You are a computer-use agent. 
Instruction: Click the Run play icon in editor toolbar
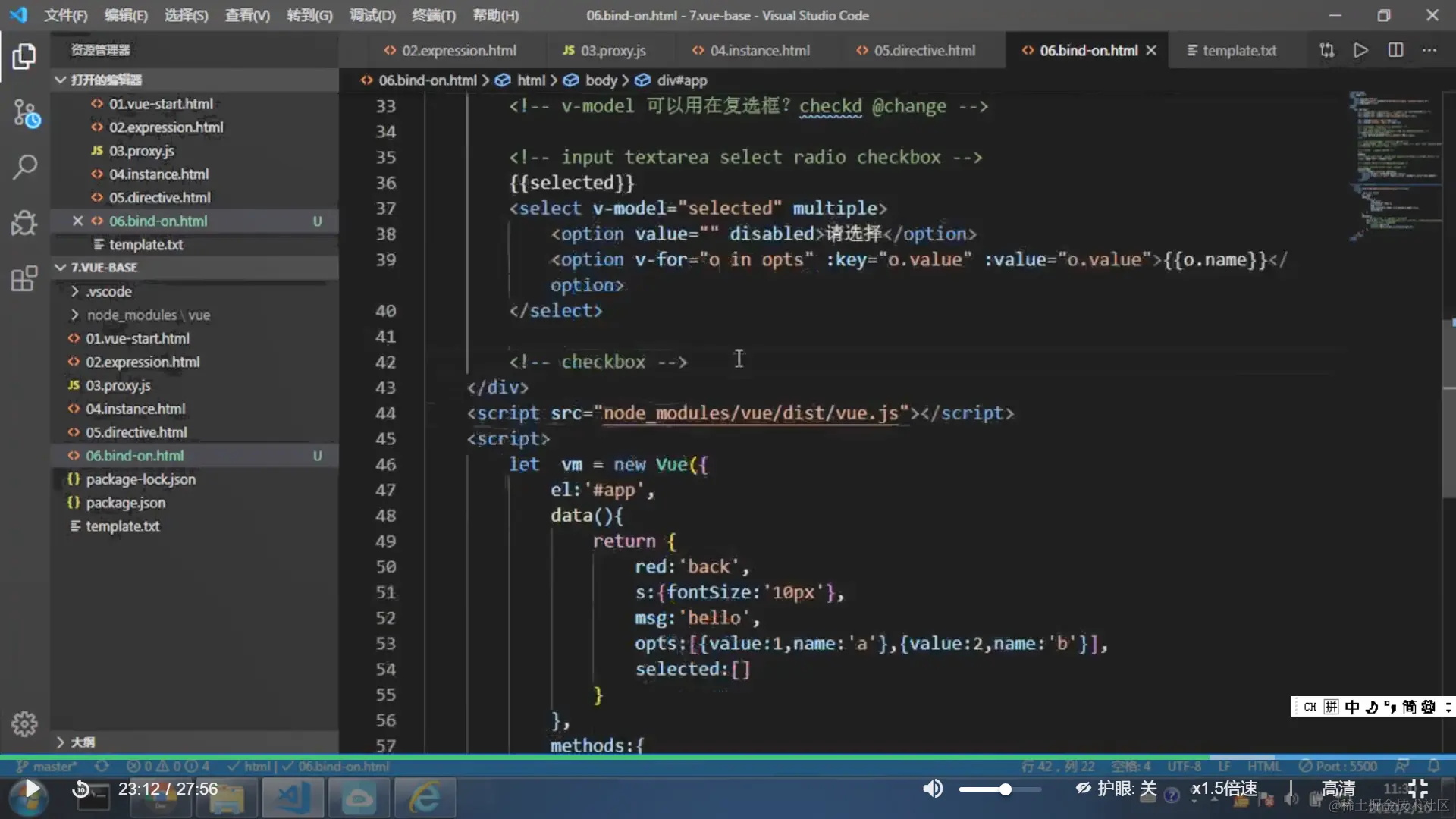point(1360,50)
